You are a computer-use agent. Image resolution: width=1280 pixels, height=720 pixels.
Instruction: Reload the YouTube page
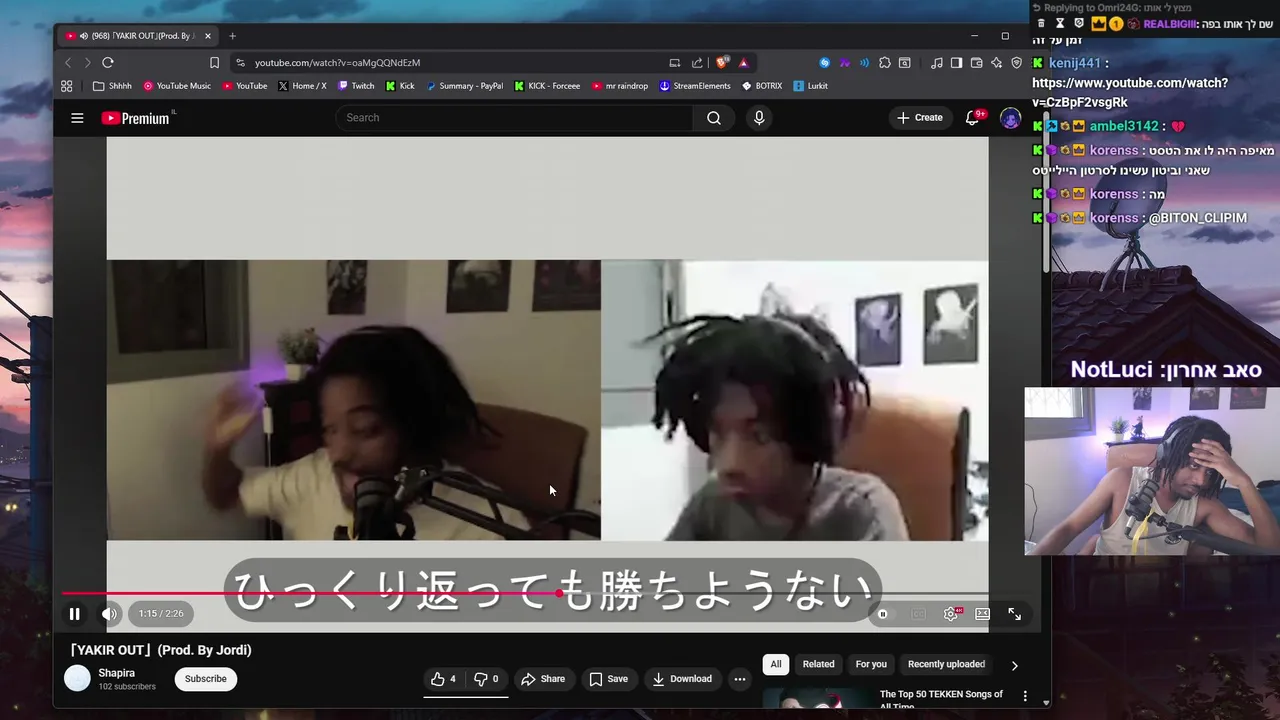[108, 62]
